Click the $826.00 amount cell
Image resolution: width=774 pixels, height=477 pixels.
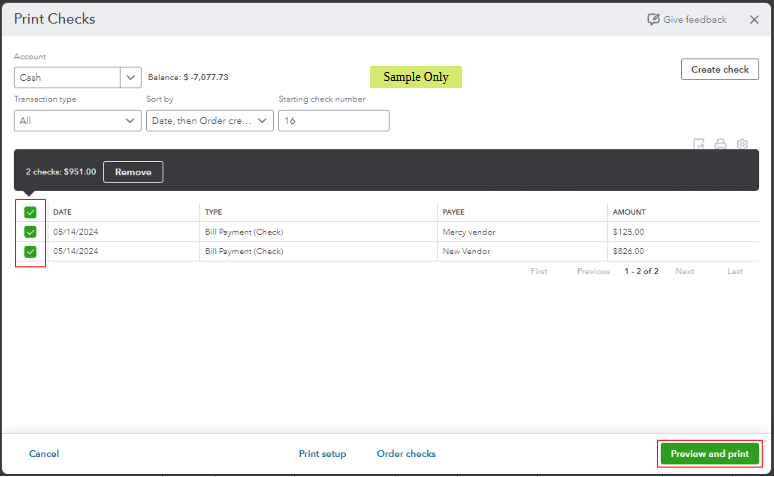[x=628, y=251]
